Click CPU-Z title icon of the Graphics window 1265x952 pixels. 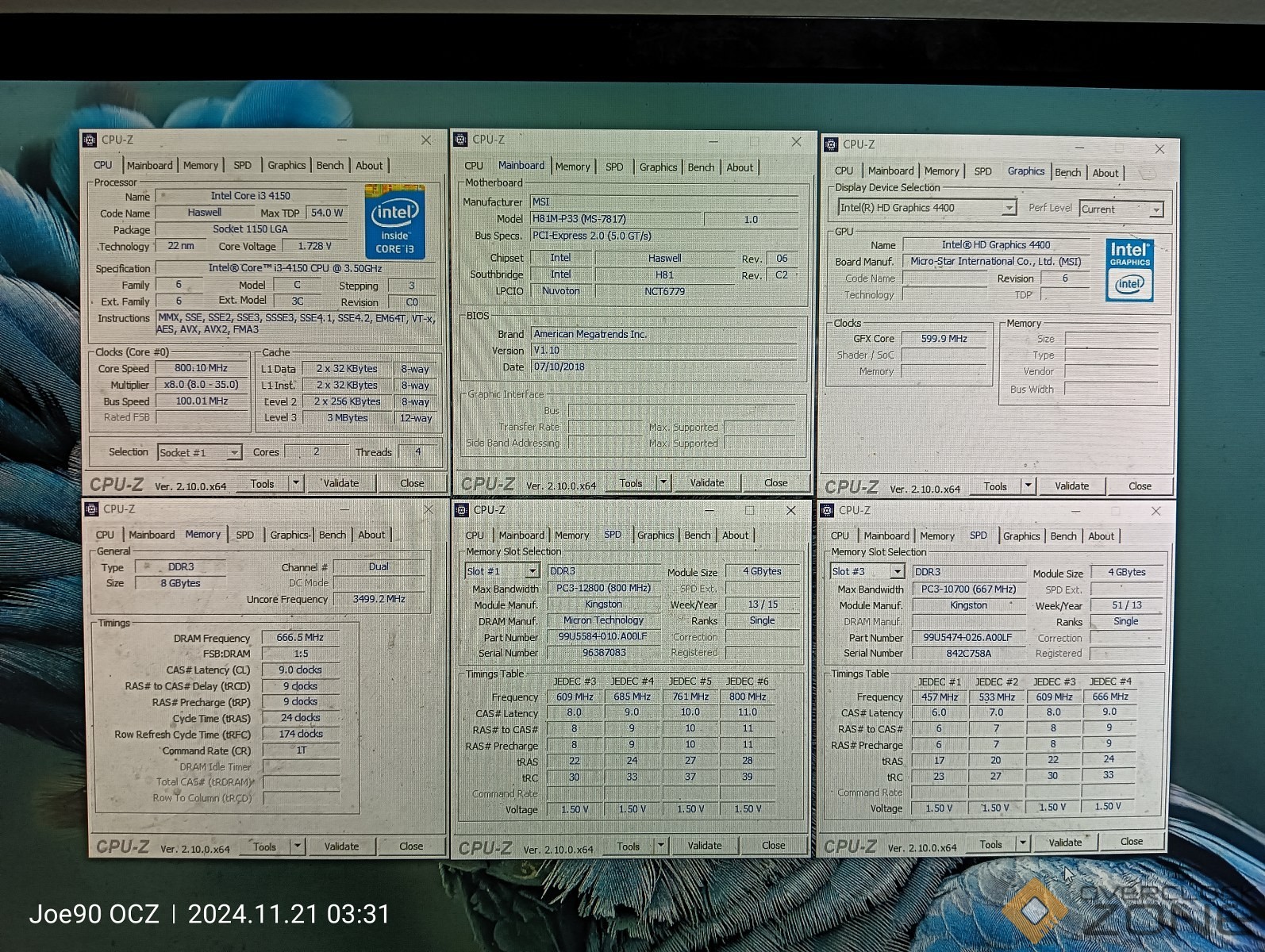tap(831, 144)
